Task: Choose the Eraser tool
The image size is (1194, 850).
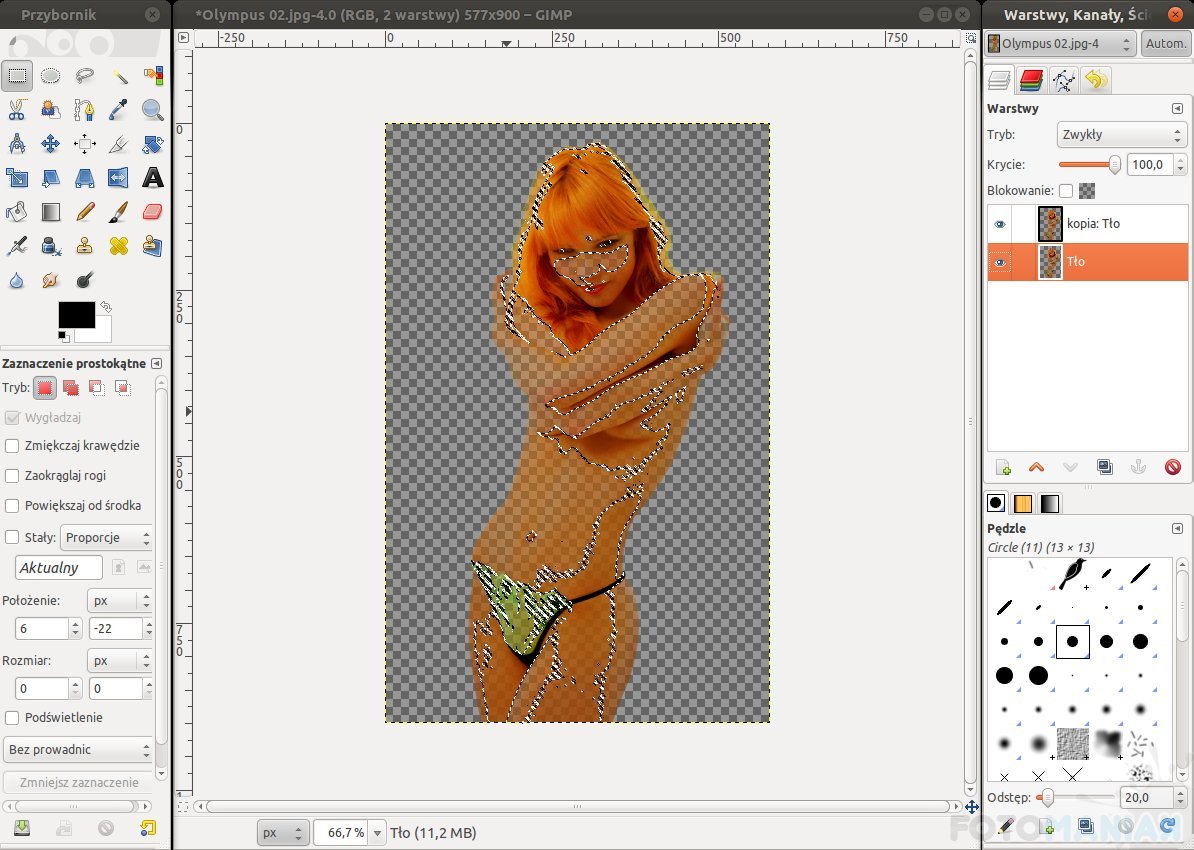Action: 152,212
